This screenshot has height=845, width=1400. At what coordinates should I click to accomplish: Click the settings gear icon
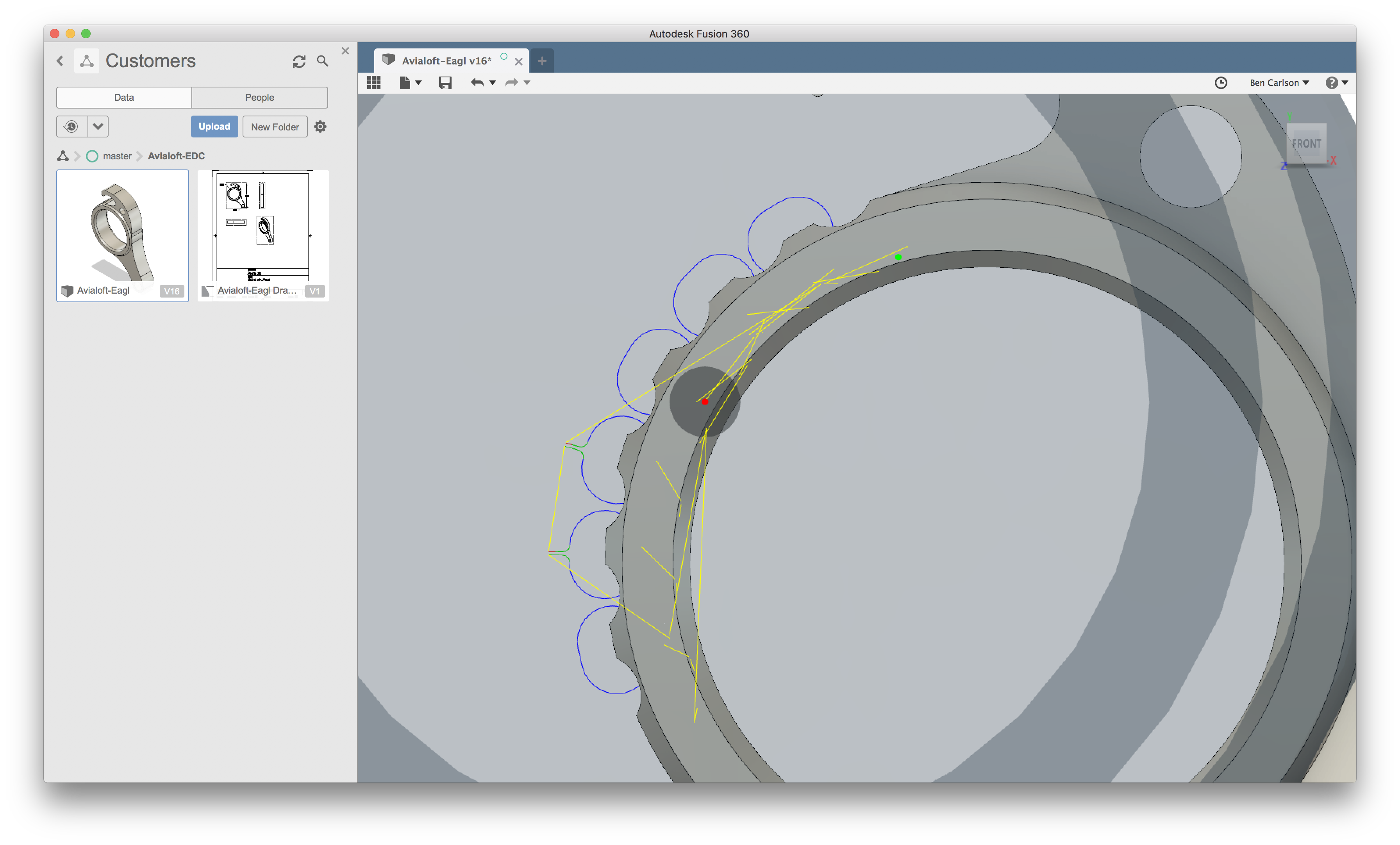tap(321, 126)
